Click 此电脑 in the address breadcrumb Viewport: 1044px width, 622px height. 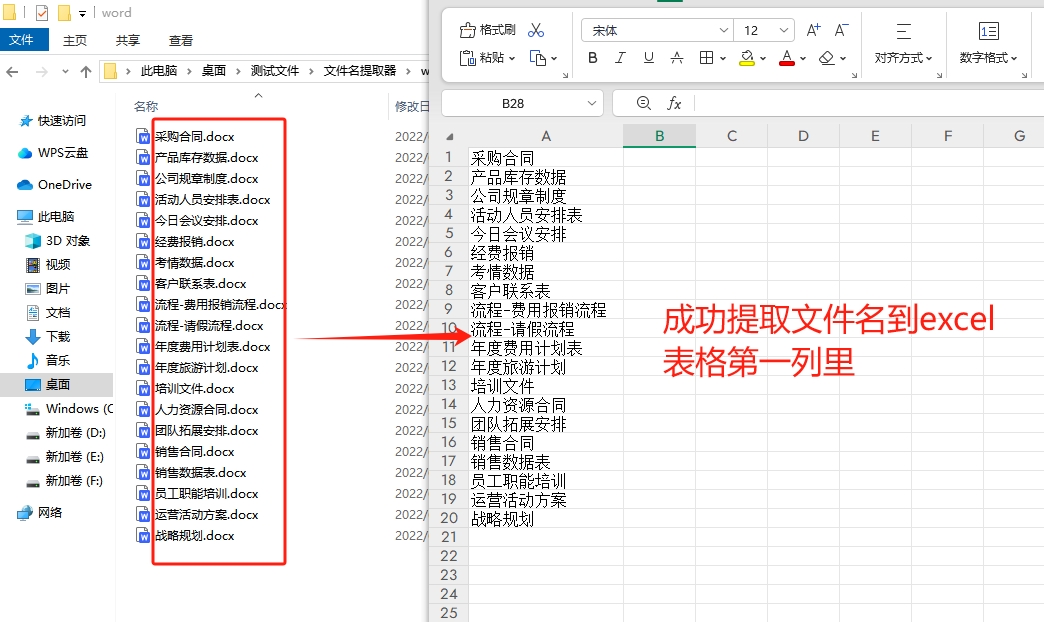[x=158, y=71]
